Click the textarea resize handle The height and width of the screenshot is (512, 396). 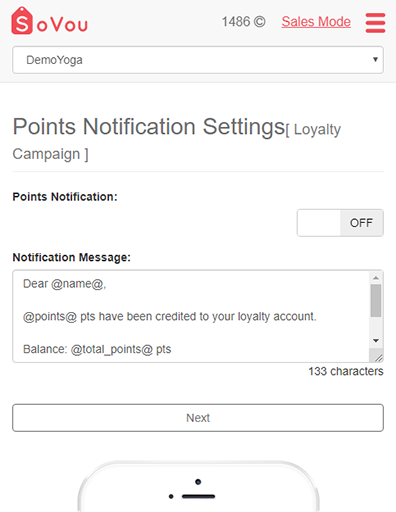click(378, 357)
